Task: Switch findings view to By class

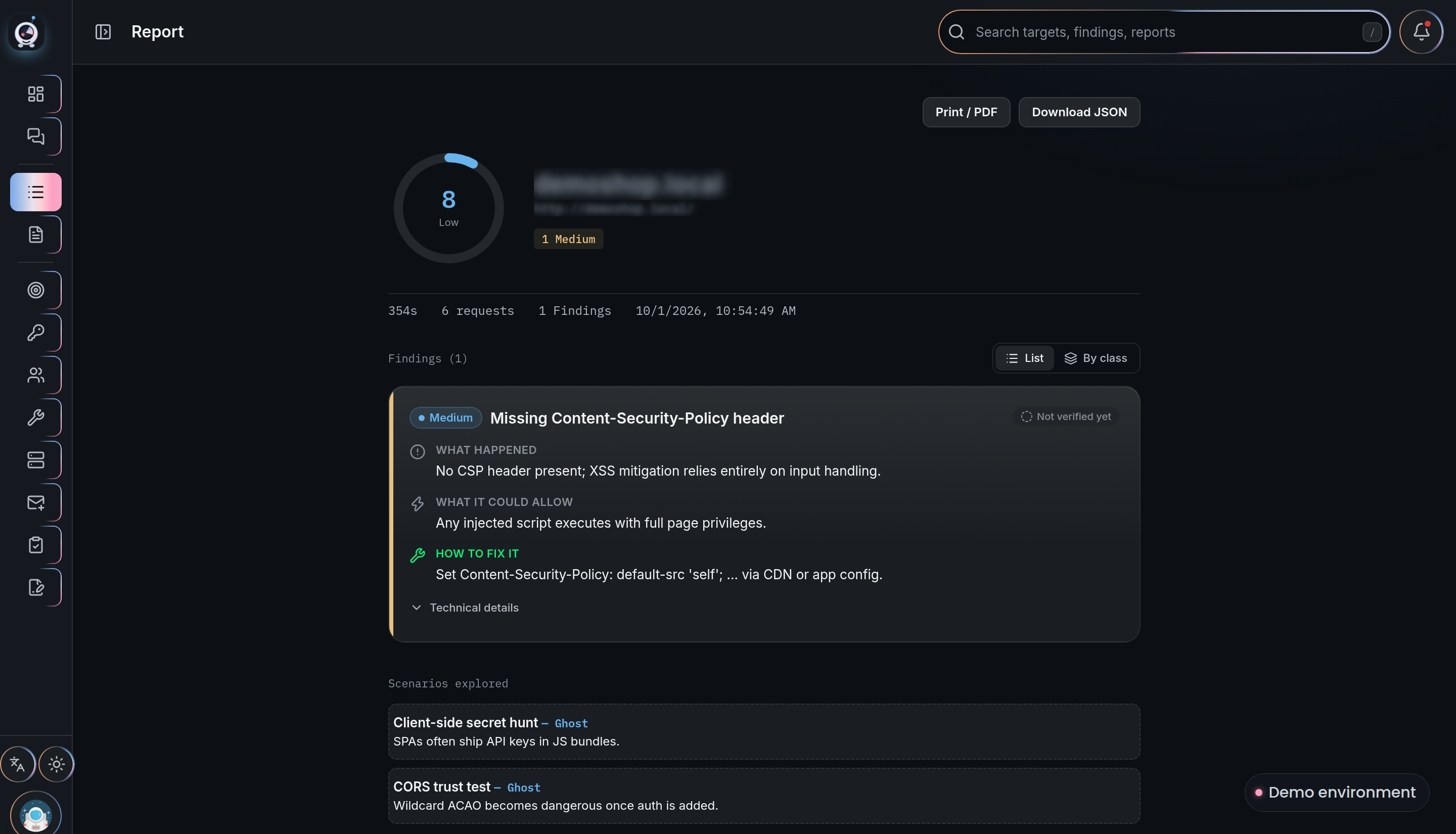Action: (x=1096, y=358)
